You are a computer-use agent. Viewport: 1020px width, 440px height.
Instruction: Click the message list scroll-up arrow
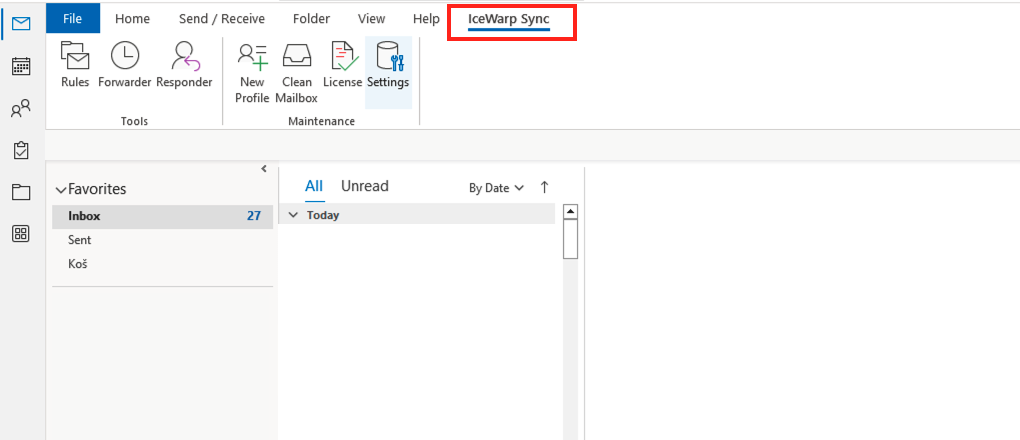click(570, 212)
